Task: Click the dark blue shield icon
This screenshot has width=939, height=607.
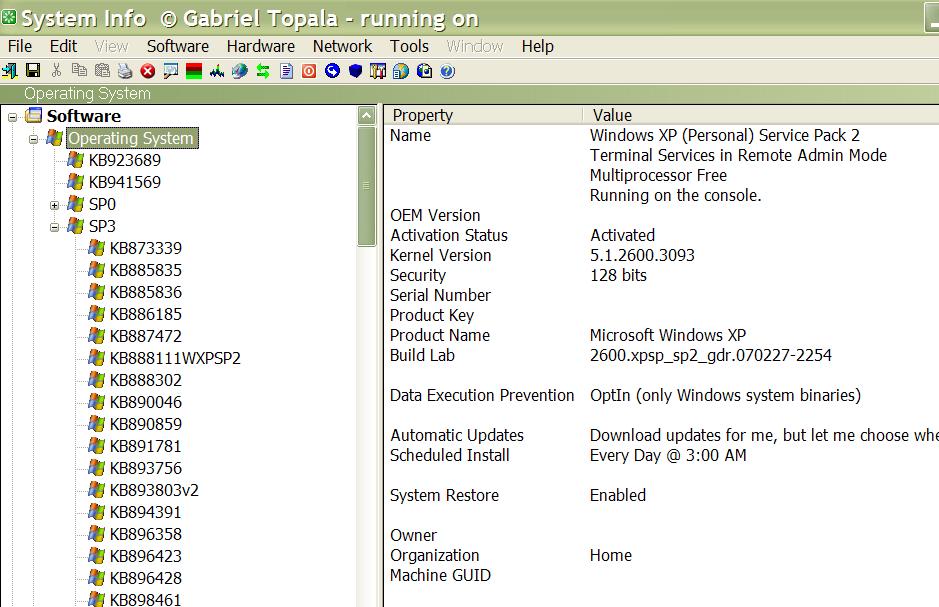Action: pos(355,71)
